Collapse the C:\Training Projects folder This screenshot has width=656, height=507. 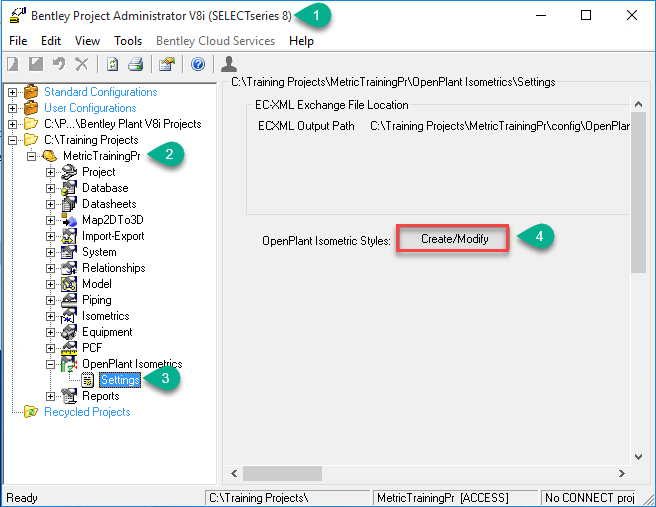coord(12,140)
